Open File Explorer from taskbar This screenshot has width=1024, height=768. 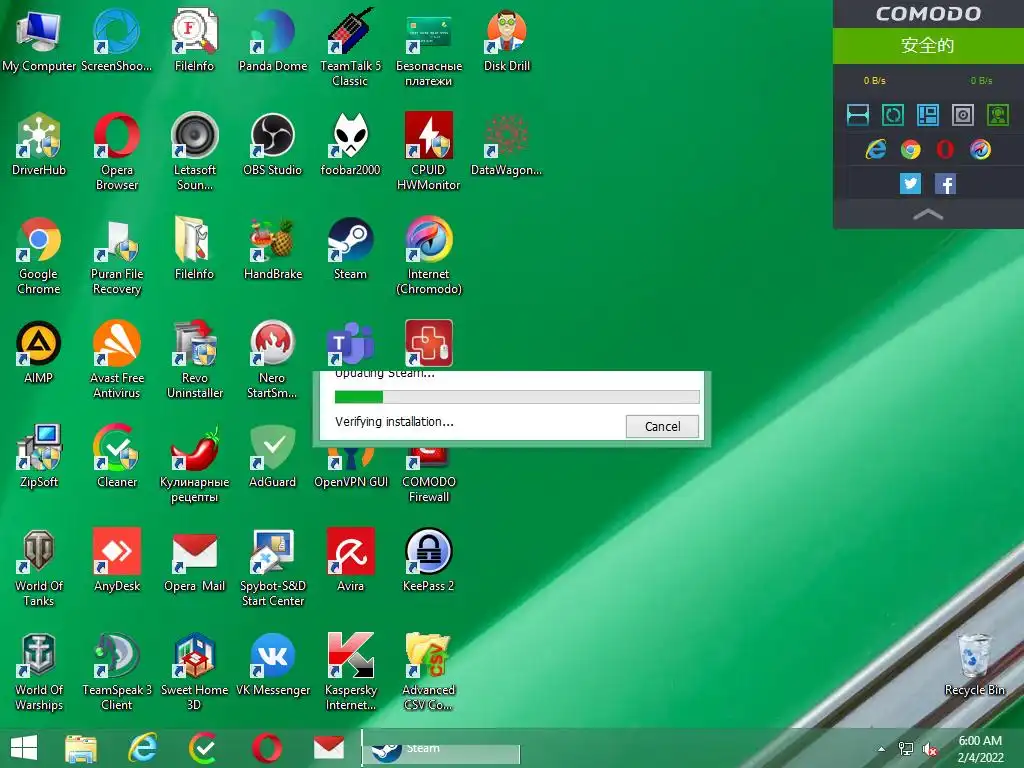tap(80, 748)
